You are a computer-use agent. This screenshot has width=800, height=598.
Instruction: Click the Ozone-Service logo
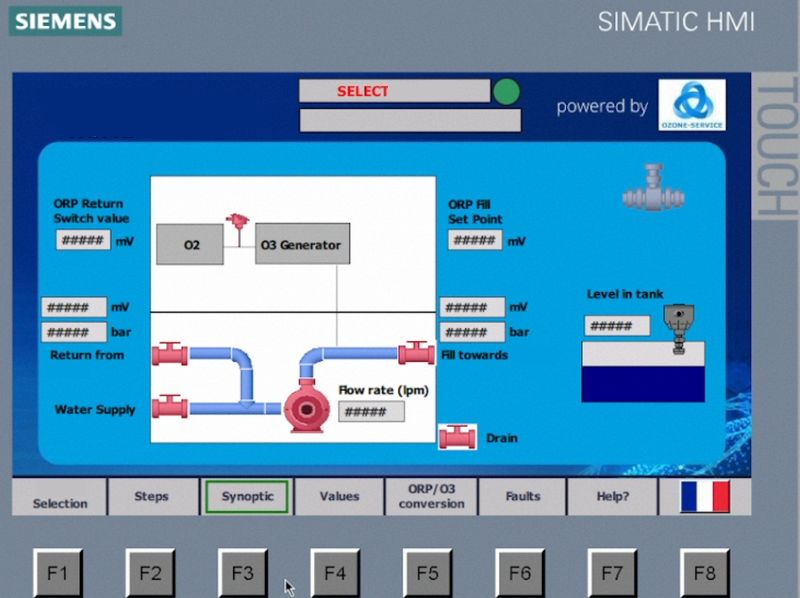point(692,105)
